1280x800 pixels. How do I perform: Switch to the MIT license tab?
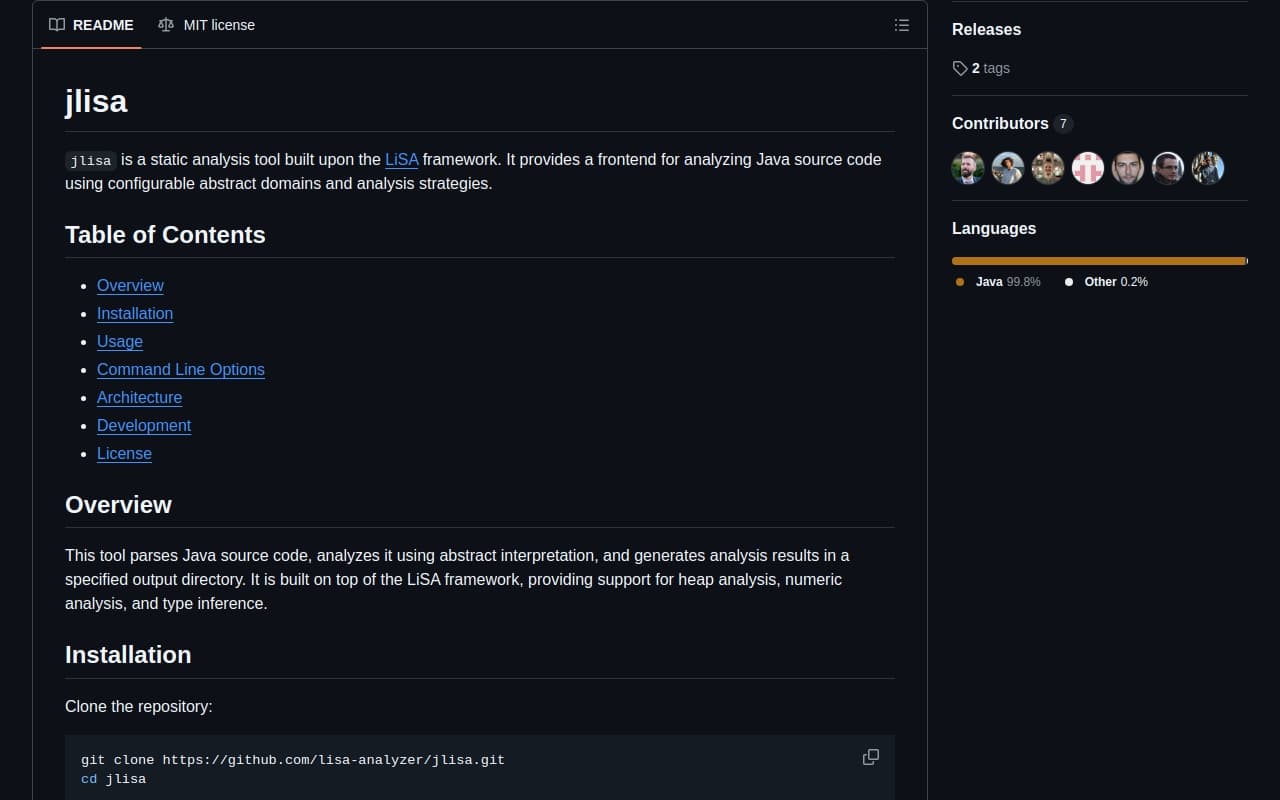(x=218, y=24)
